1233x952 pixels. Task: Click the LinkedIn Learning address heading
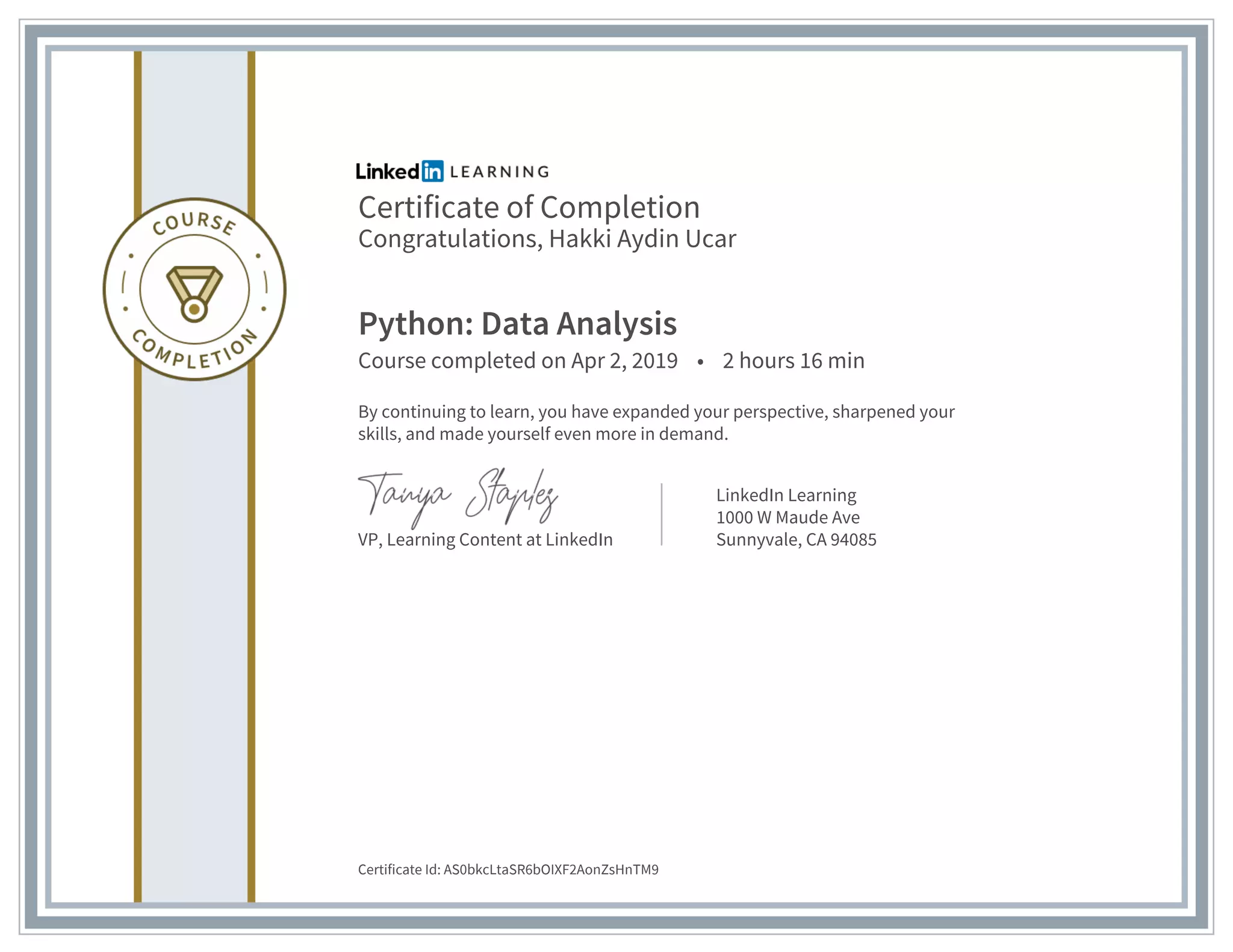[786, 495]
